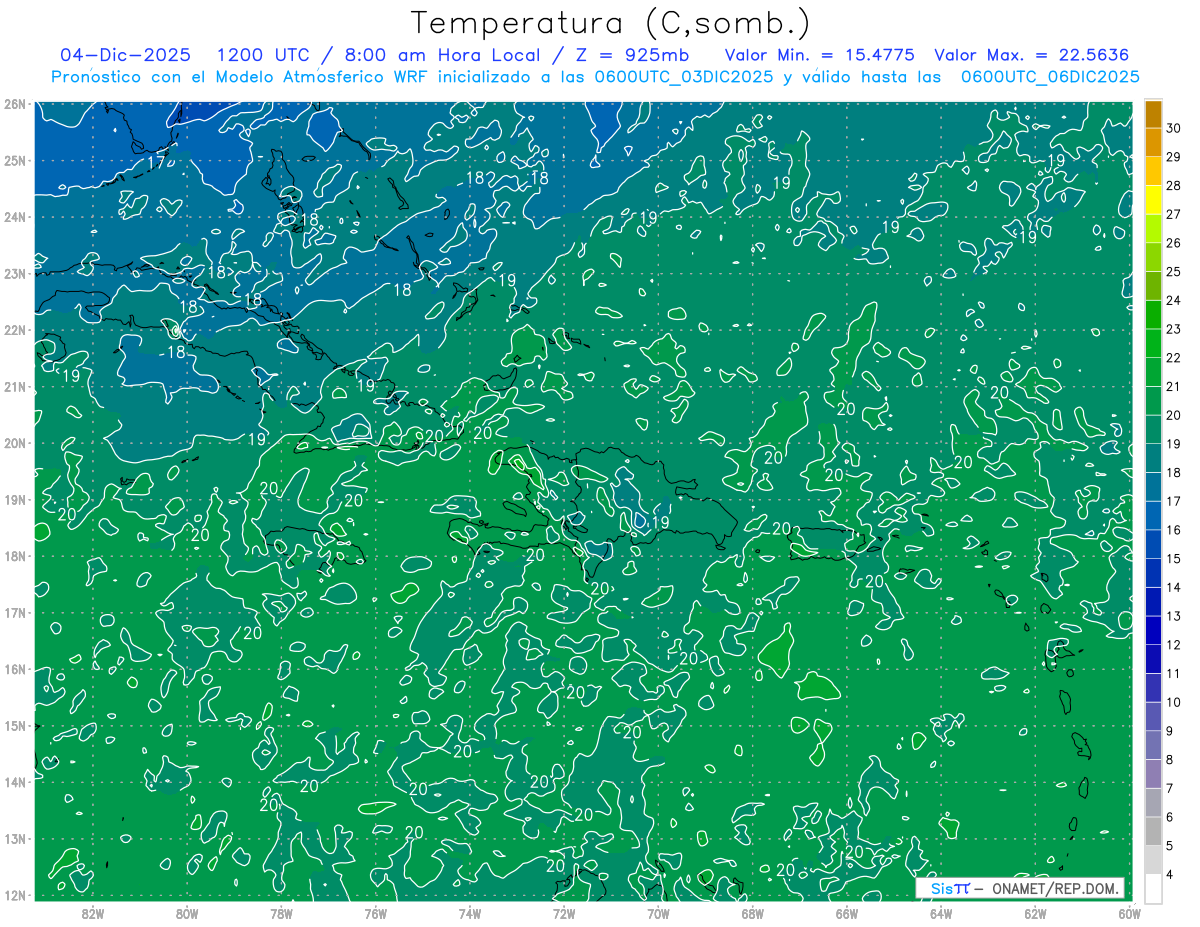This screenshot has width=1200, height=927.
Task: Click the "17" contour label near 25N
Action: 156,162
